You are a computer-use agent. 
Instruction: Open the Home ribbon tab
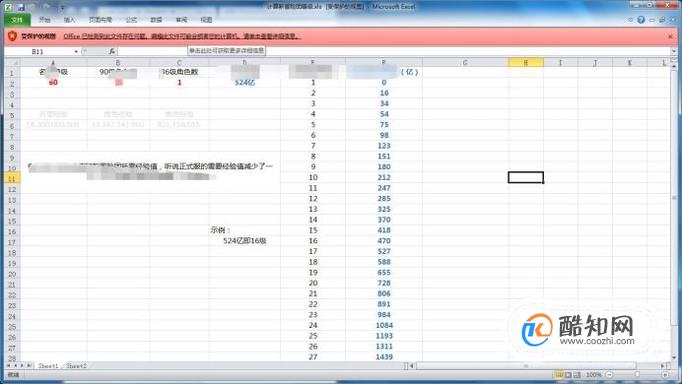click(44, 20)
